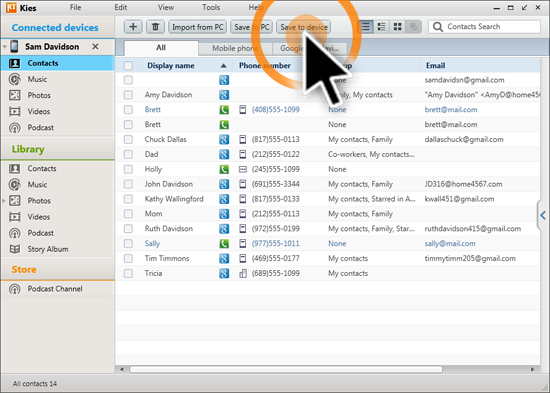Open the Tools menu

tap(211, 7)
